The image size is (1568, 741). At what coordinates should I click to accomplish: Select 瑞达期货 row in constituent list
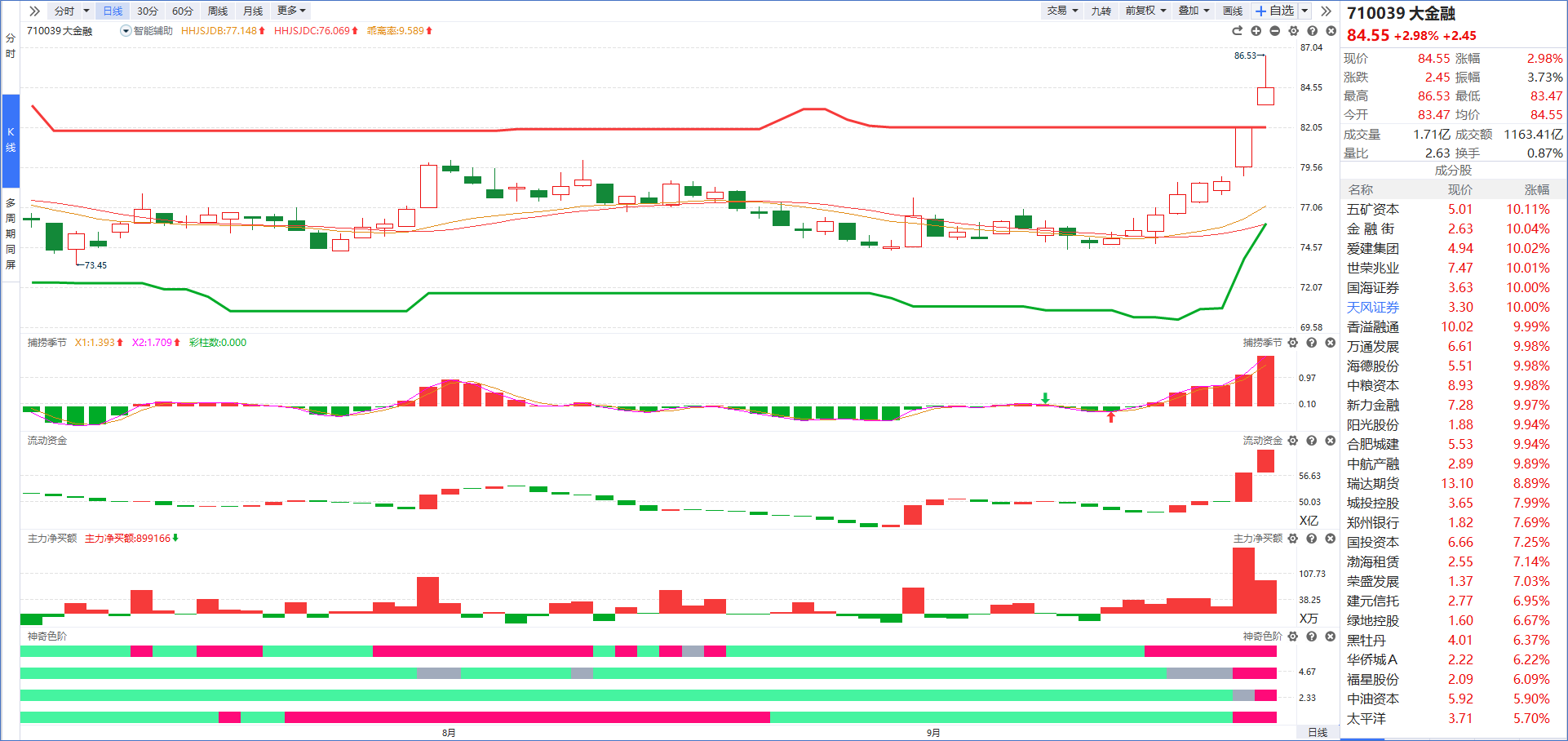pos(1453,483)
